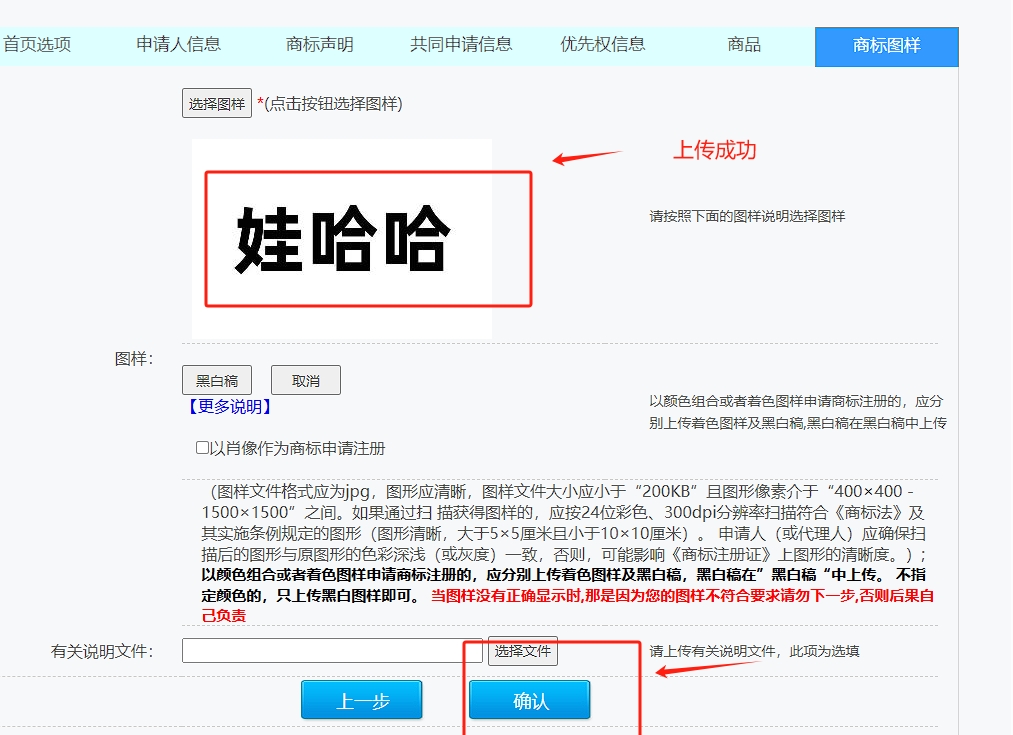Click the red warning text 当图样没有正确显示时

506,595
